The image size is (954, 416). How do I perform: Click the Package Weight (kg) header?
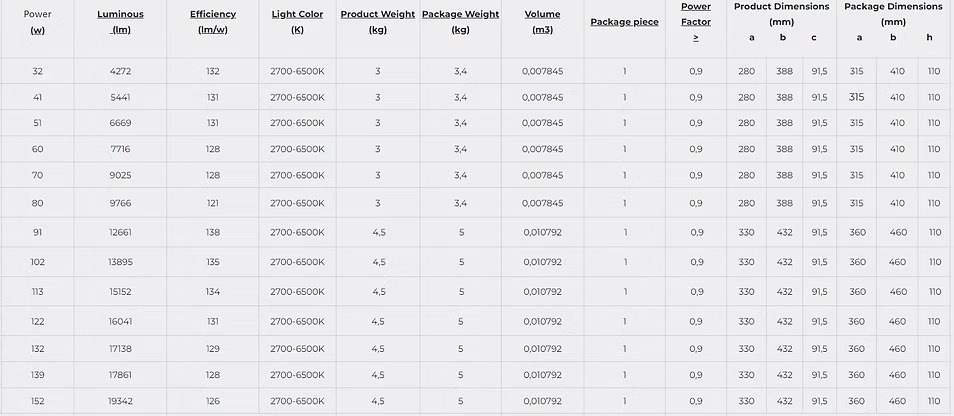click(461, 22)
